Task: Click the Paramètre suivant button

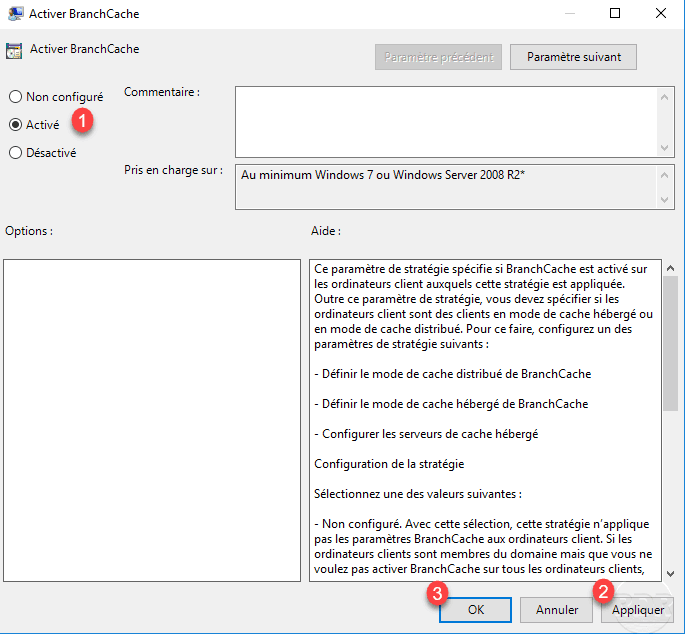Action: (x=573, y=57)
